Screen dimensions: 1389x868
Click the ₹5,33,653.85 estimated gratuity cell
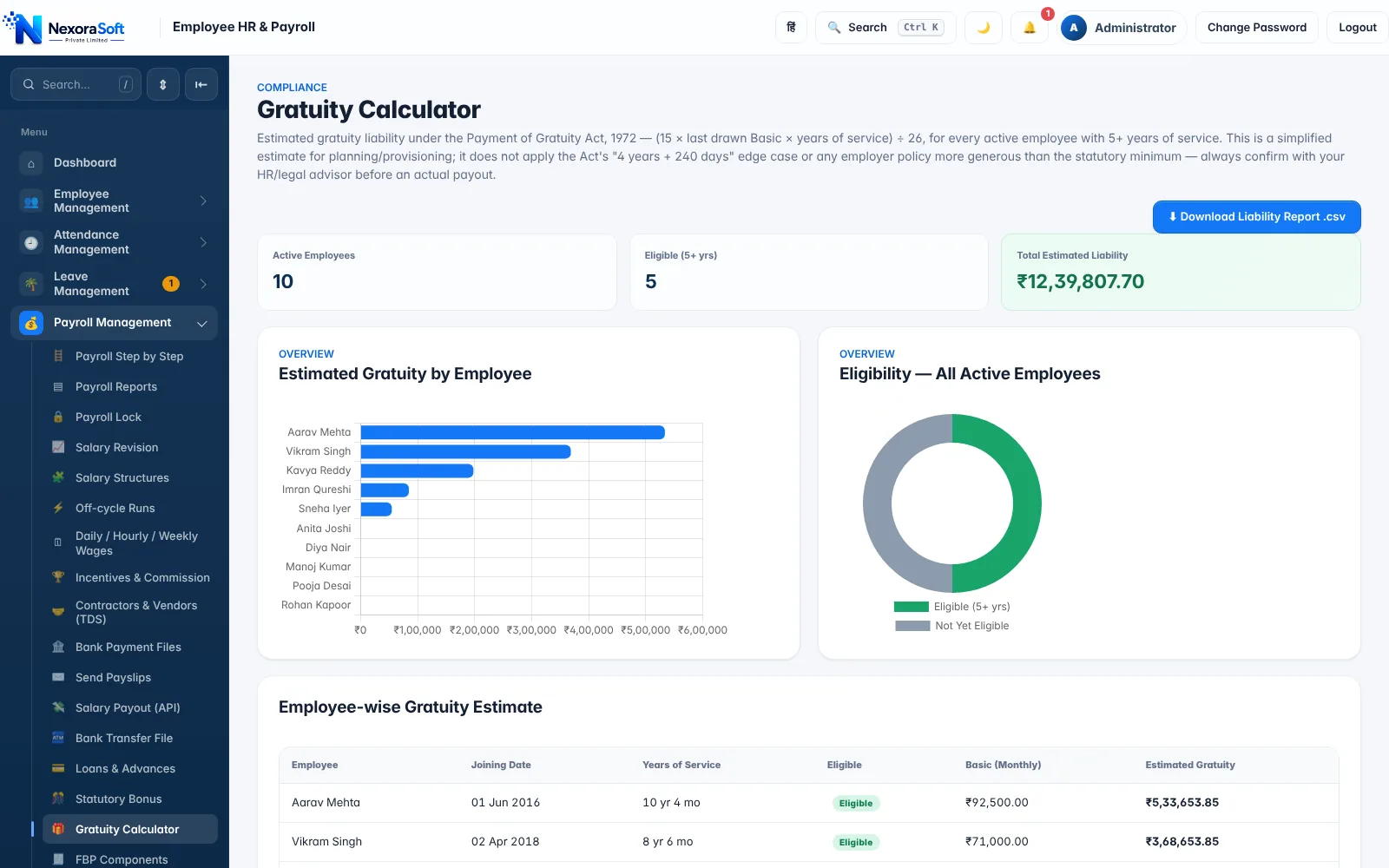click(1182, 803)
